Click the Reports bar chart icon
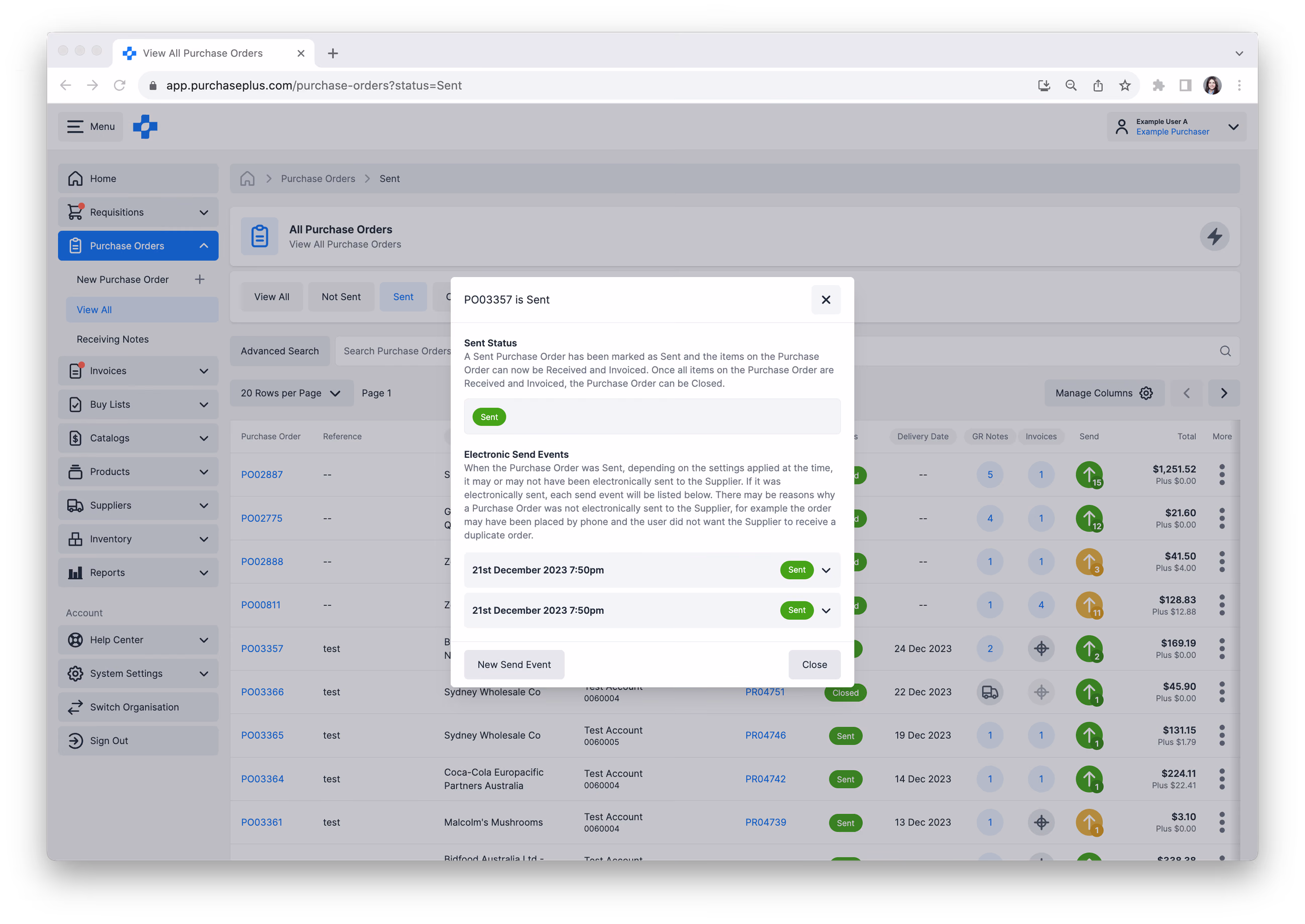 [x=75, y=572]
